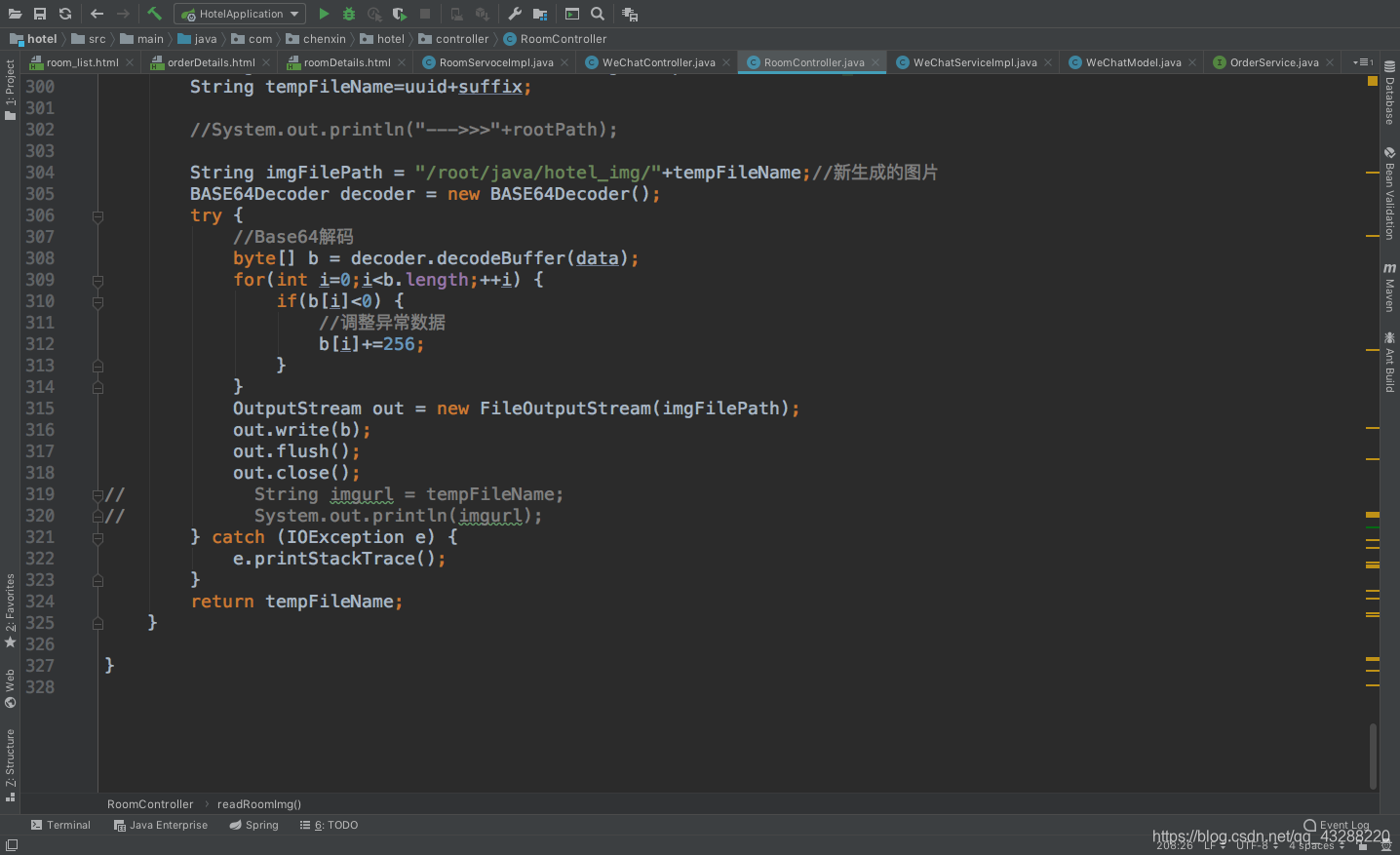Screen dimensions: 1400x855
Task: Open the TODO tool window
Action: click(329, 825)
